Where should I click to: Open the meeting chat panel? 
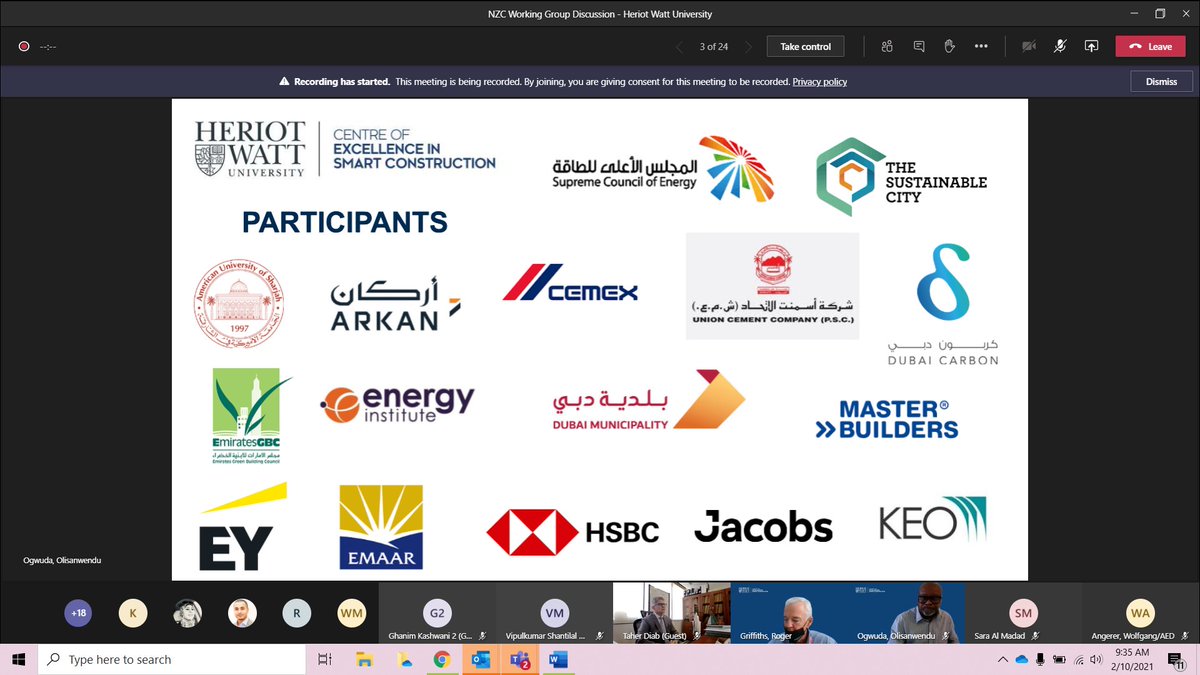pos(918,45)
